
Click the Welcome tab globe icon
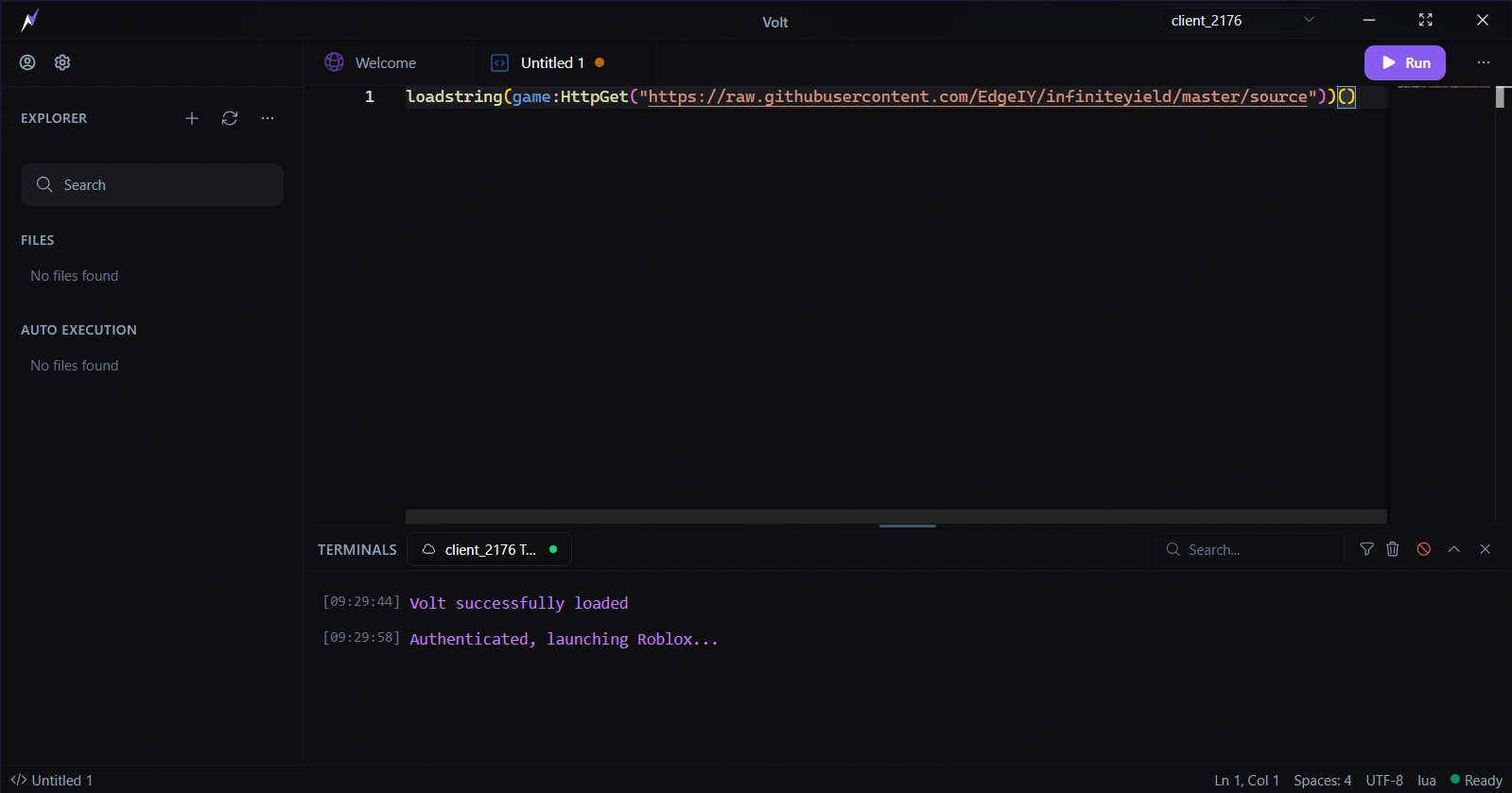click(x=334, y=62)
